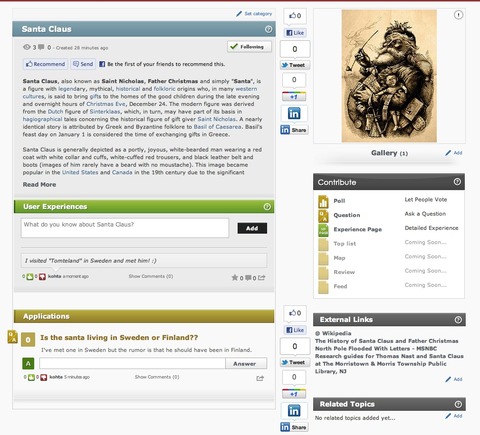
Task: Show Comments on the Tomteland experience
Action: 151,276
